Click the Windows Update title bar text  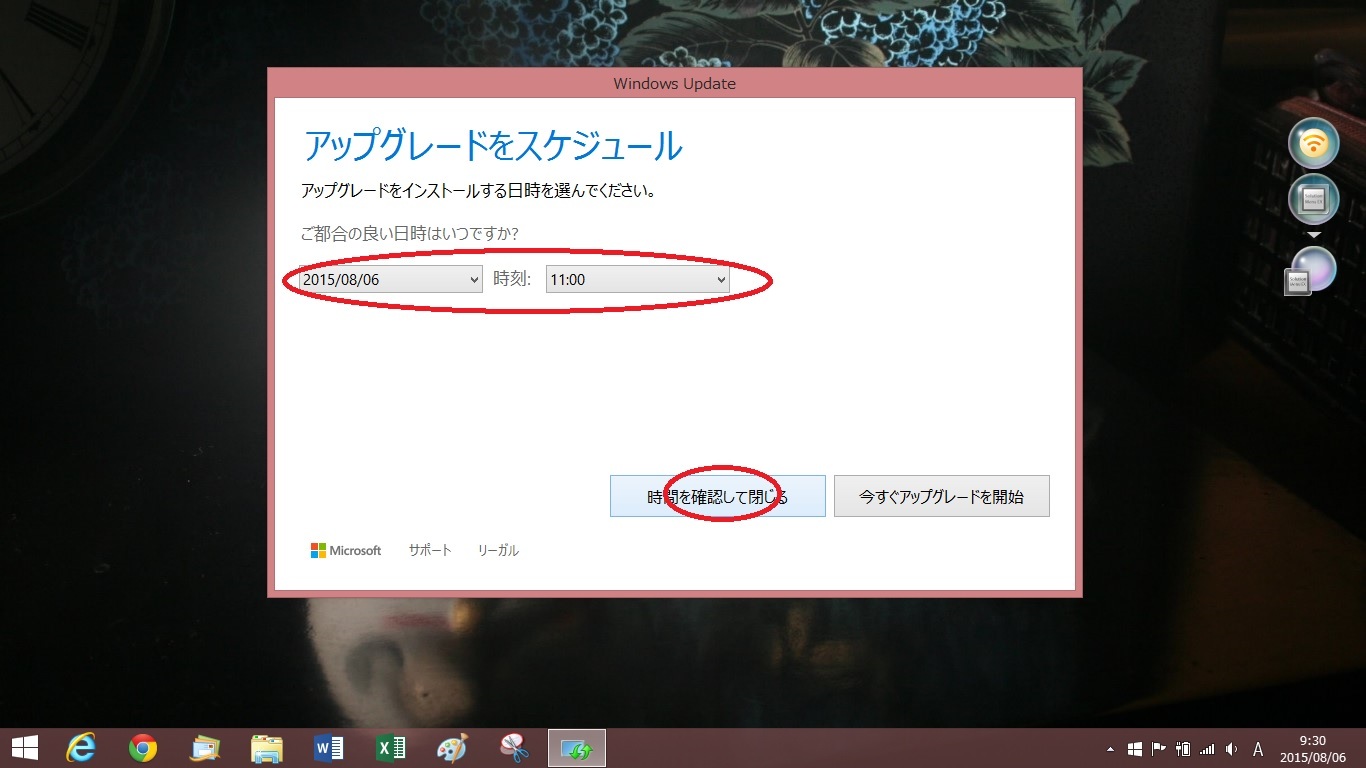pos(675,84)
